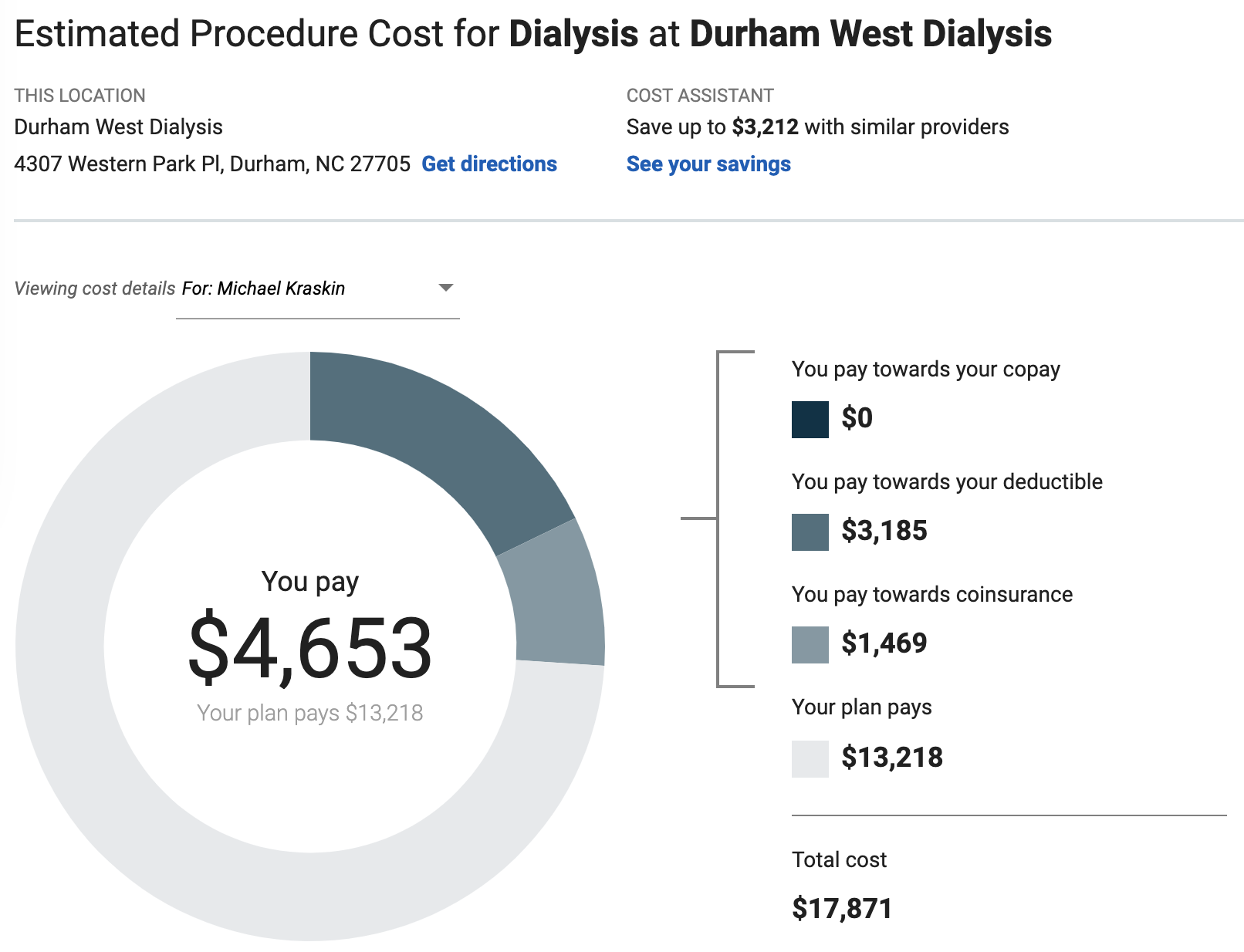Click the See your savings link

(x=708, y=164)
